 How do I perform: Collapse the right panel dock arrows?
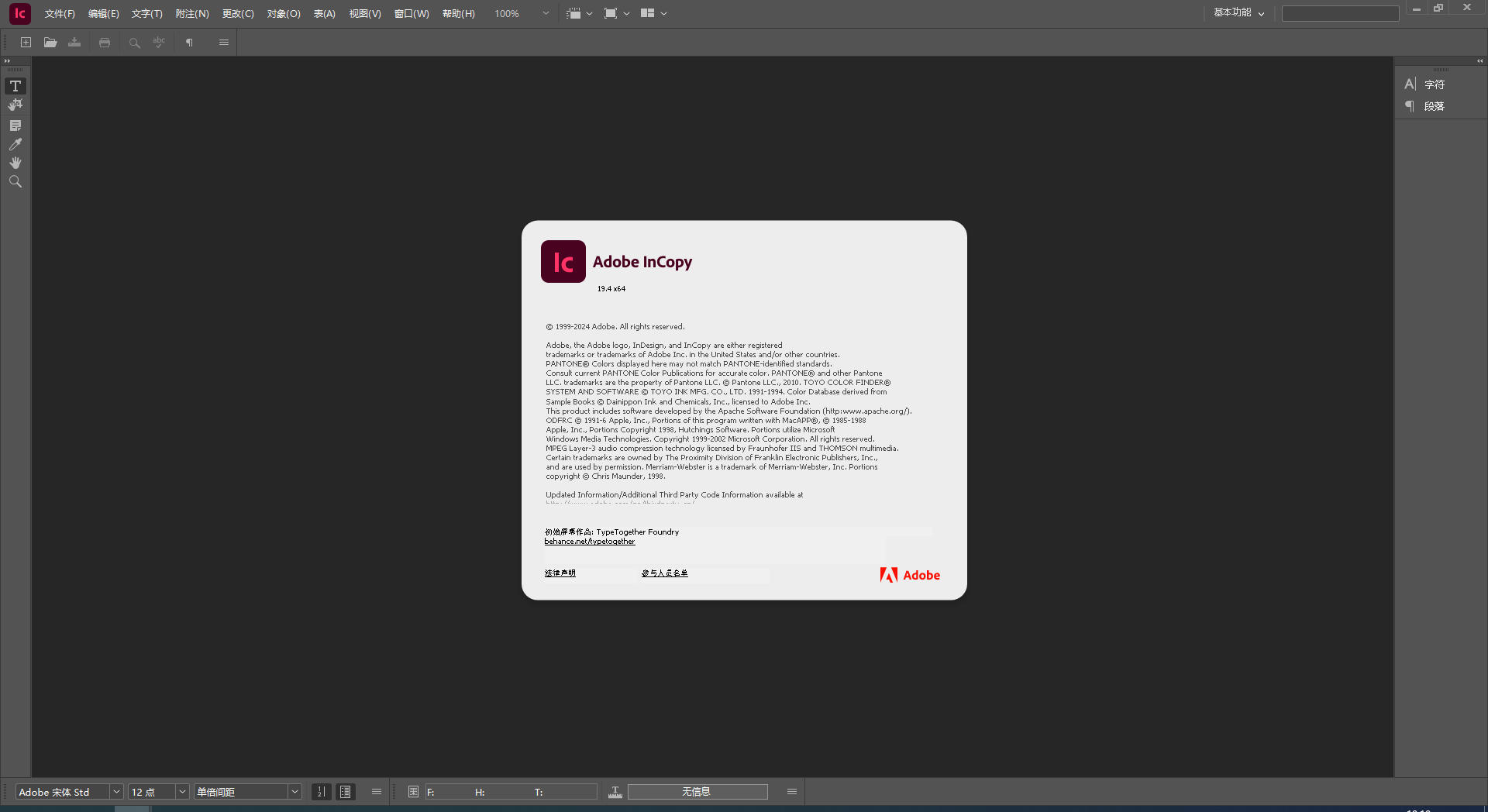tap(1479, 61)
